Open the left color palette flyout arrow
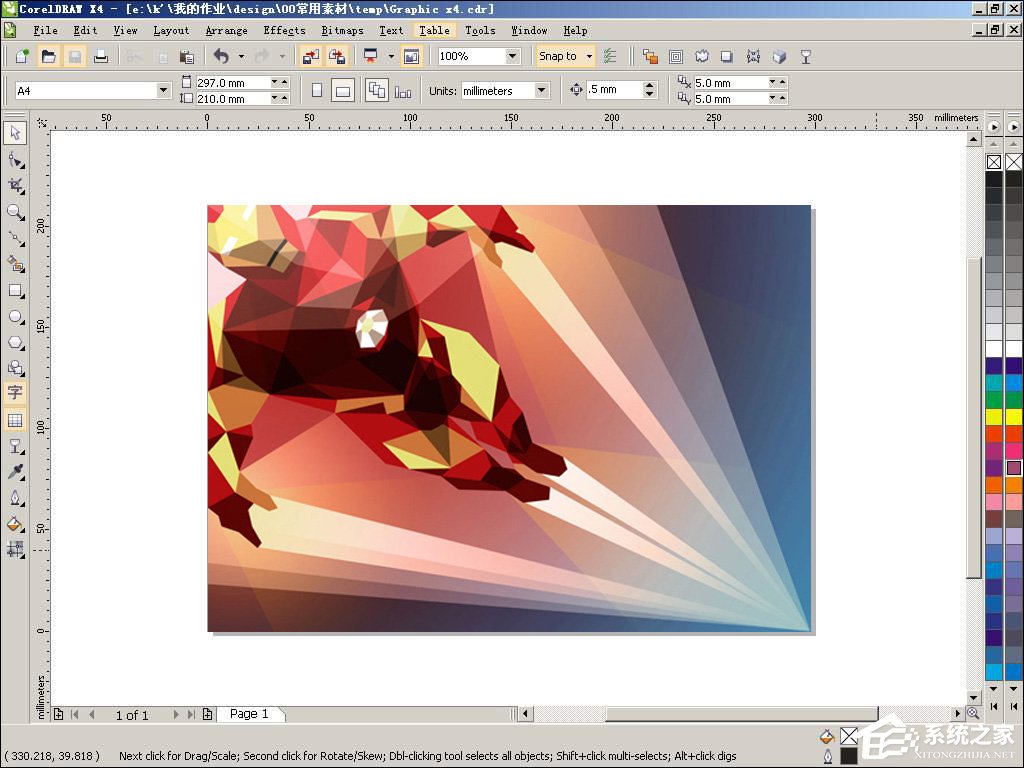Image resolution: width=1024 pixels, height=768 pixels. (994, 127)
